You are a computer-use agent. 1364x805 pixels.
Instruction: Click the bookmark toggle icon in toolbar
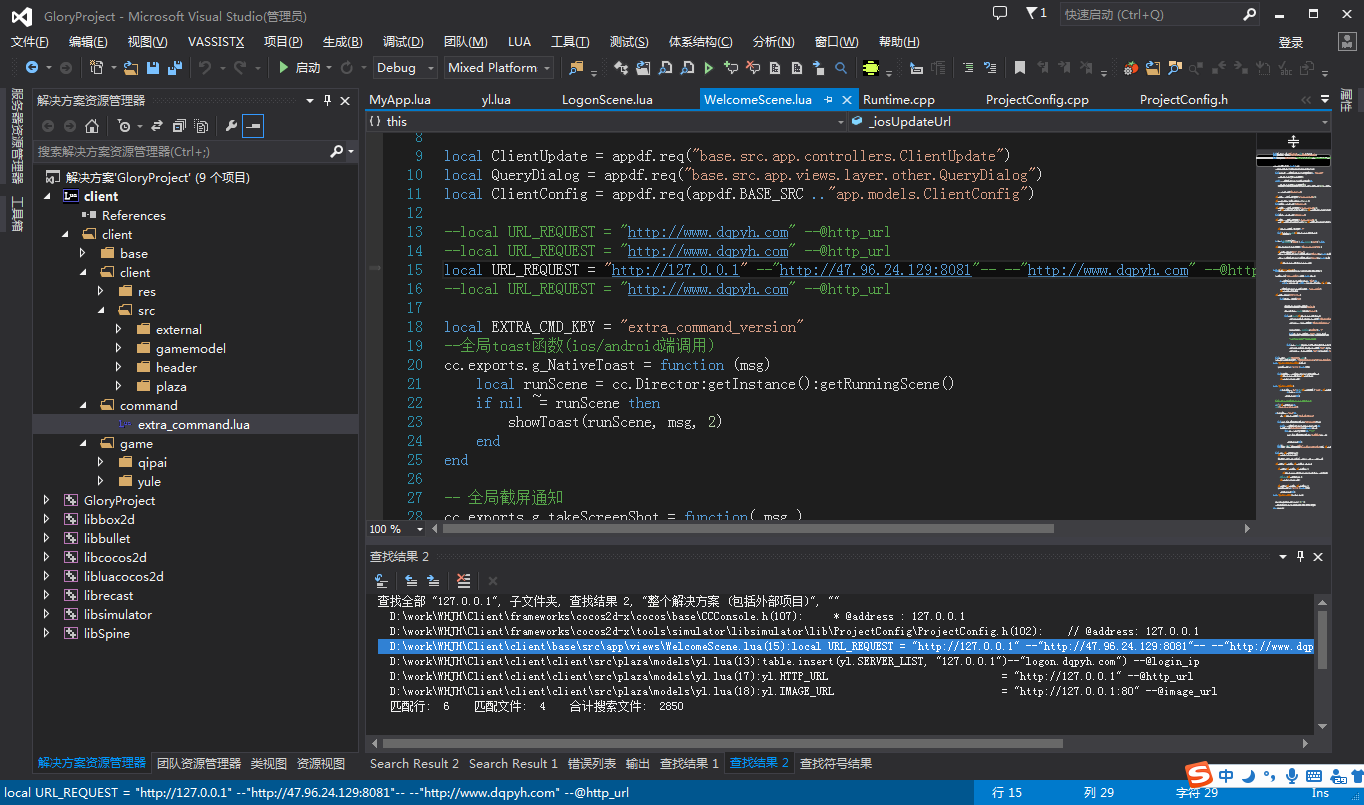point(1019,68)
